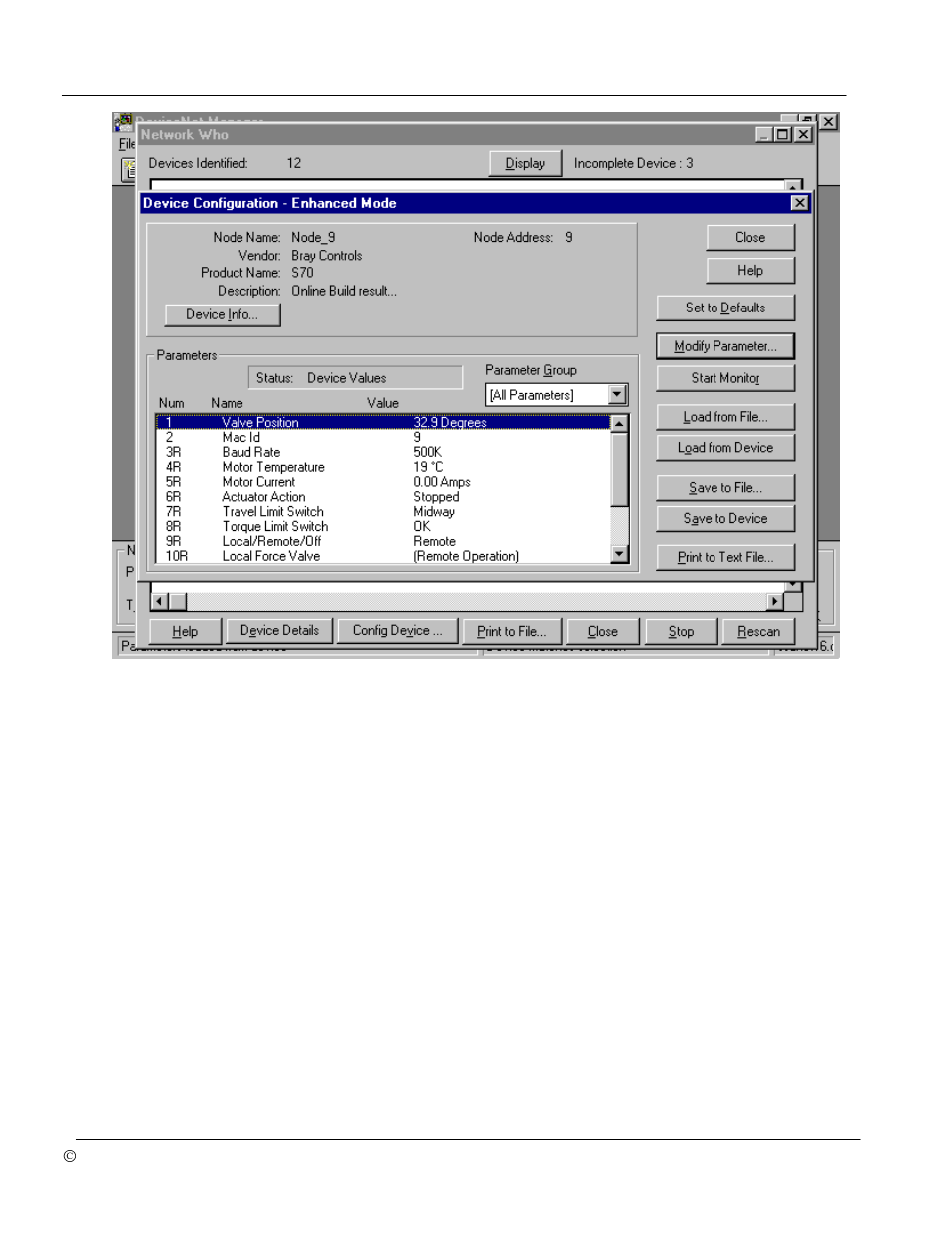This screenshot has height=1233, width=952.
Task: Select the Mac Id parameter row
Action: click(382, 437)
